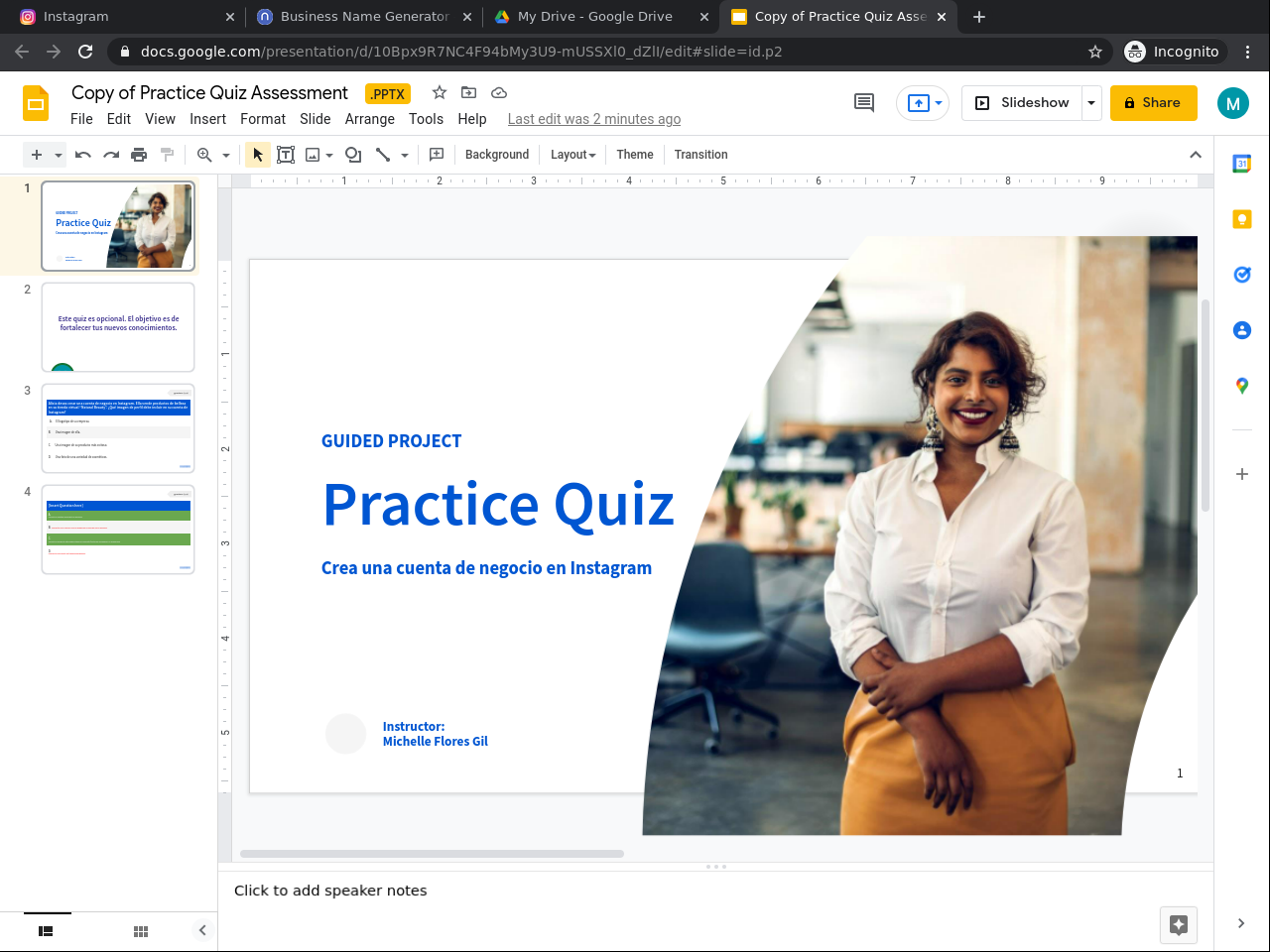Switch to grid view of slides

click(141, 931)
